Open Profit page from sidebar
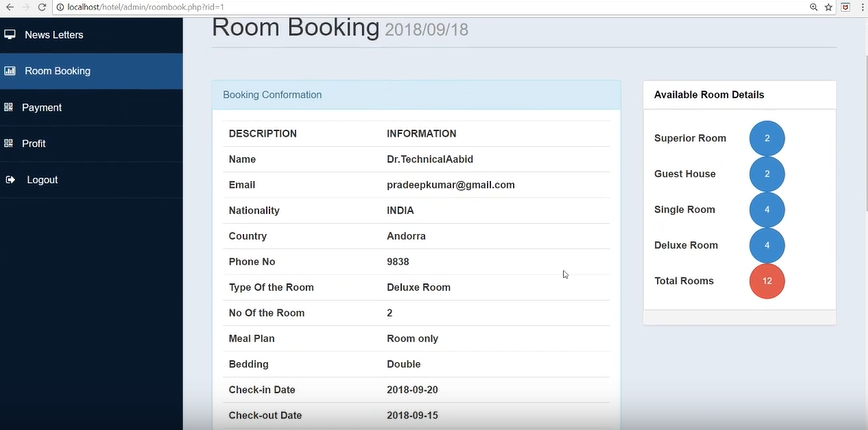This screenshot has width=868, height=430. (x=91, y=143)
